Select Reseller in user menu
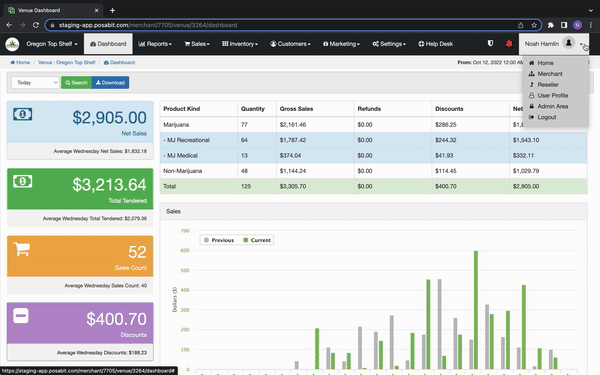This screenshot has height=375, width=600. 548,85
